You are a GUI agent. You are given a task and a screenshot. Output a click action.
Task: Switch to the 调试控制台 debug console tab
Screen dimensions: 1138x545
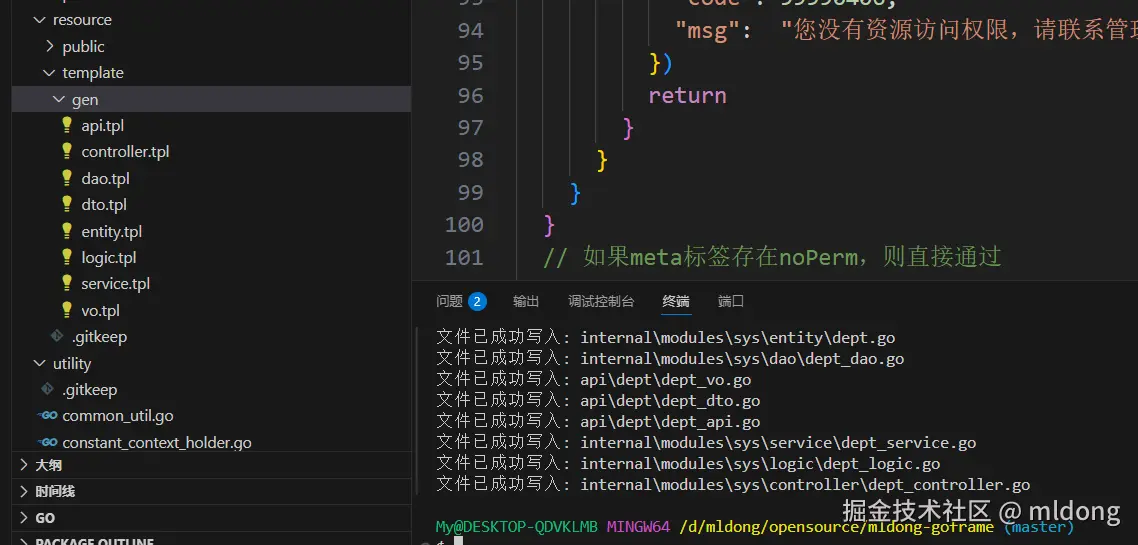(601, 301)
